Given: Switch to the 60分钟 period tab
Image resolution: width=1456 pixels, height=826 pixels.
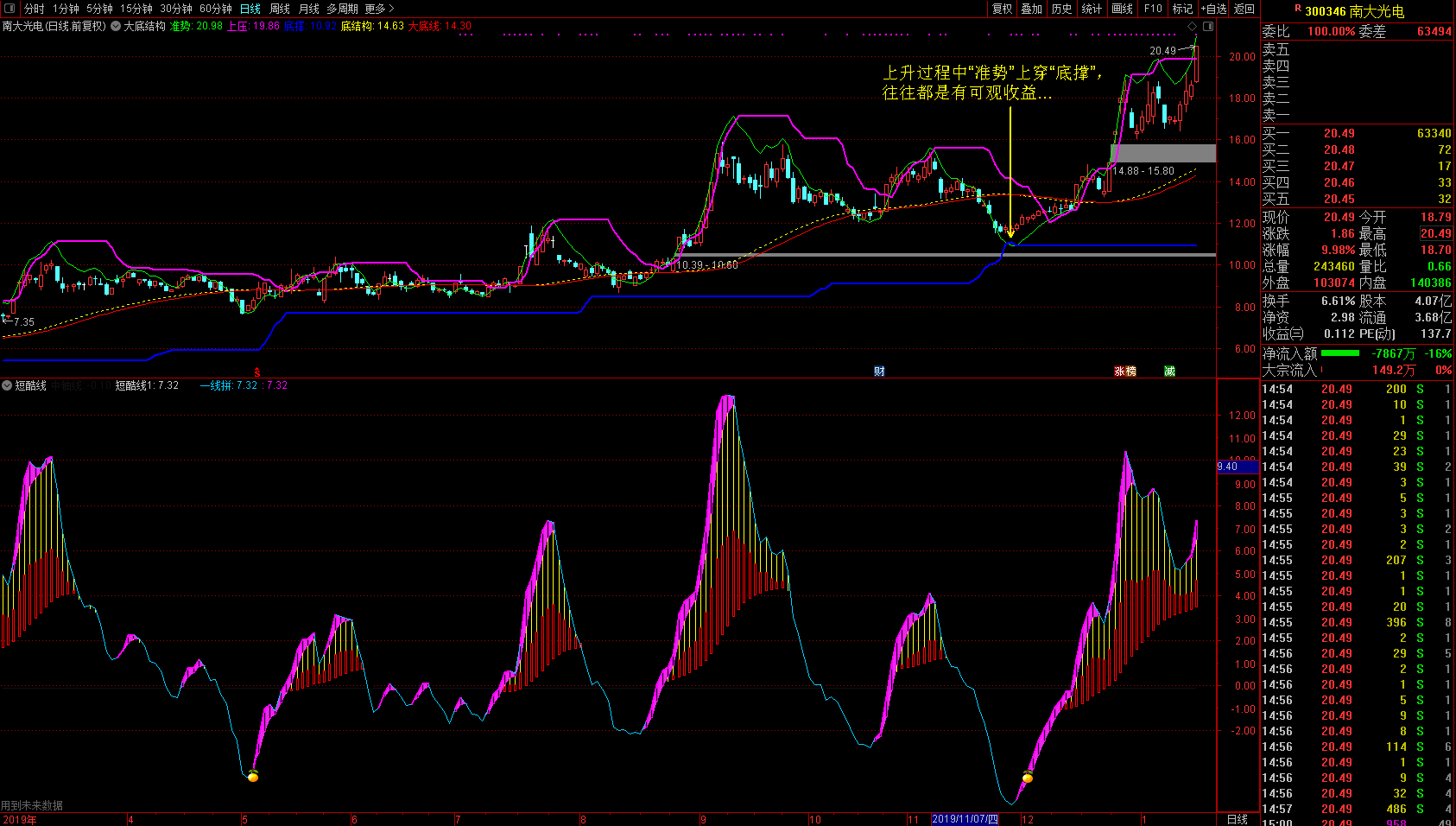Looking at the screenshot, I should 215,9.
